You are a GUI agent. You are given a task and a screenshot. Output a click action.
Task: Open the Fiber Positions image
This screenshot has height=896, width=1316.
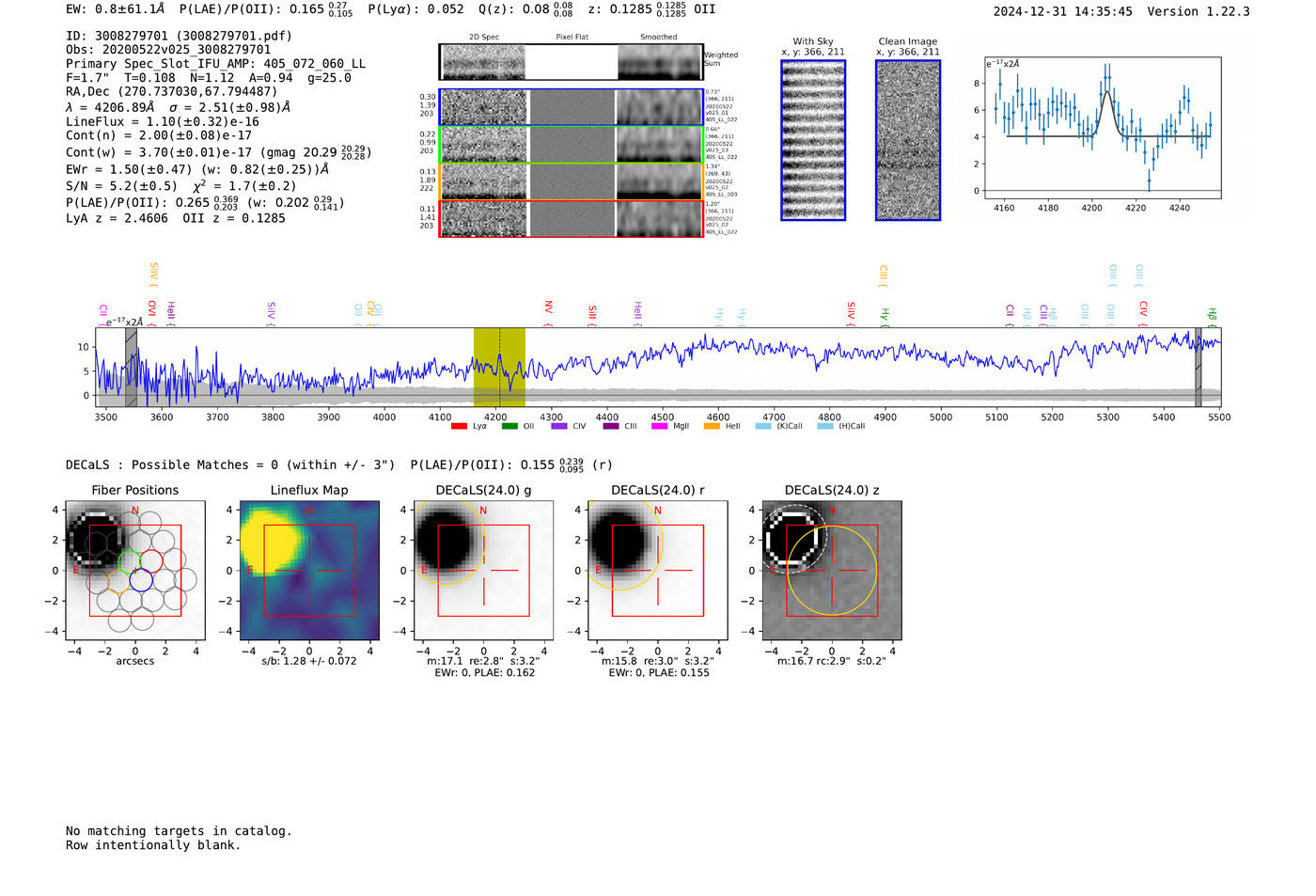pyautogui.click(x=135, y=571)
